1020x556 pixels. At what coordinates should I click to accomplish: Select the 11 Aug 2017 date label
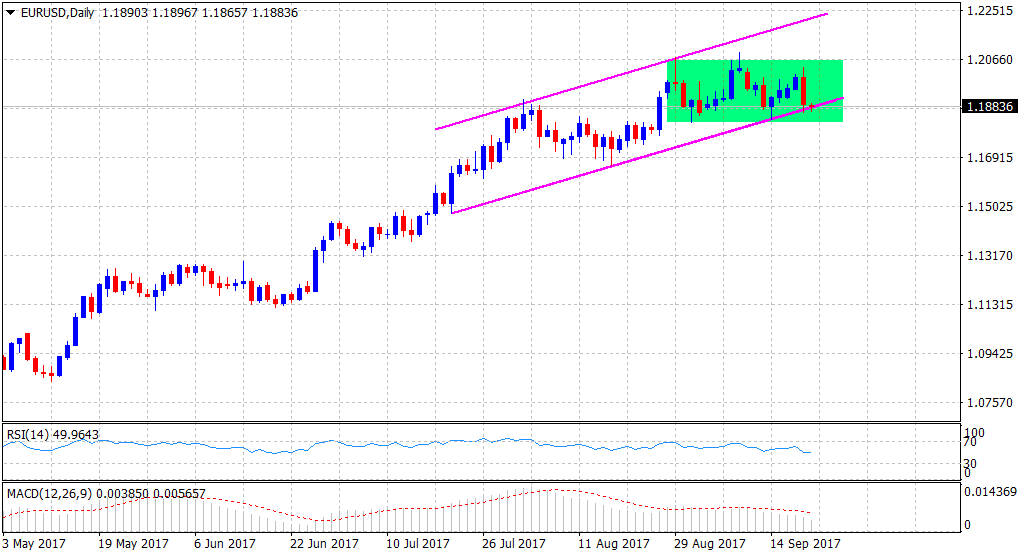613,543
